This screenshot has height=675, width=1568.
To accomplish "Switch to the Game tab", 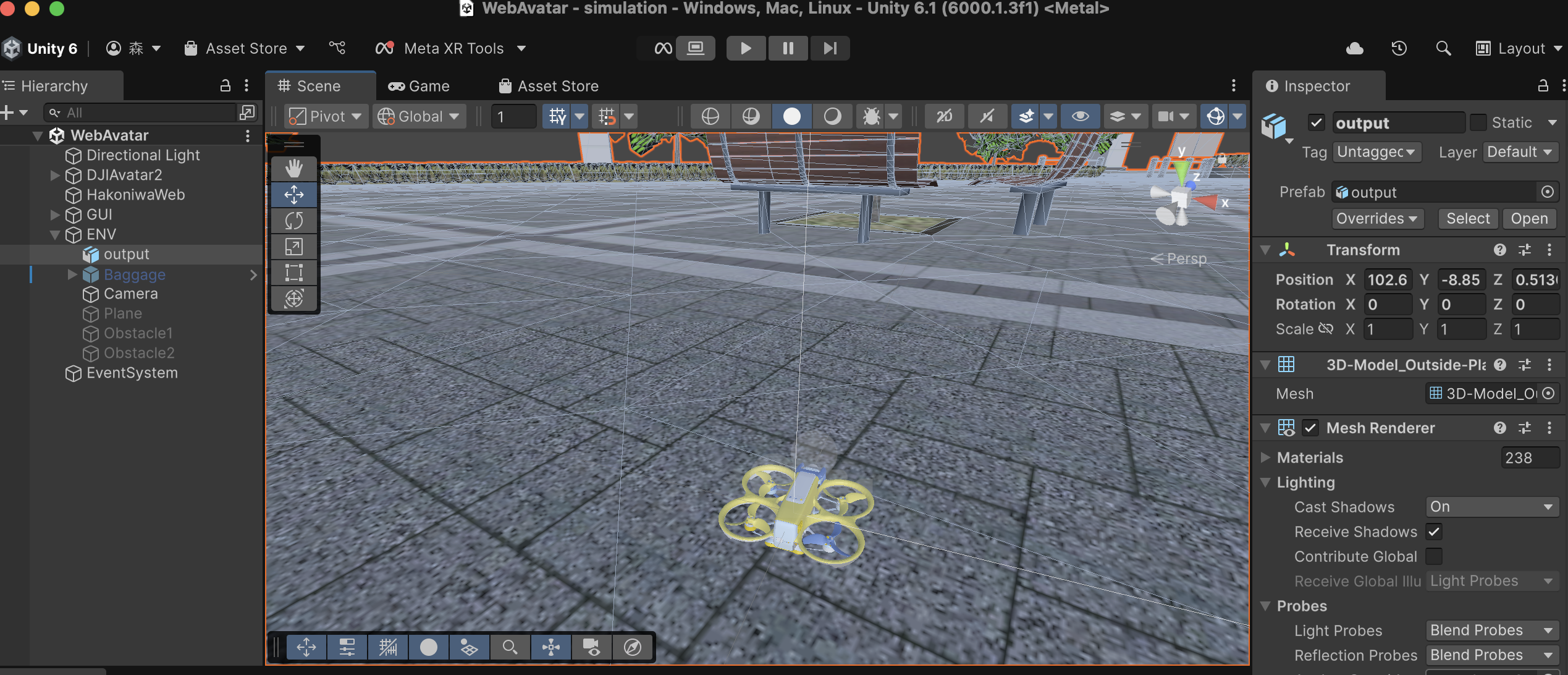I will [x=419, y=86].
